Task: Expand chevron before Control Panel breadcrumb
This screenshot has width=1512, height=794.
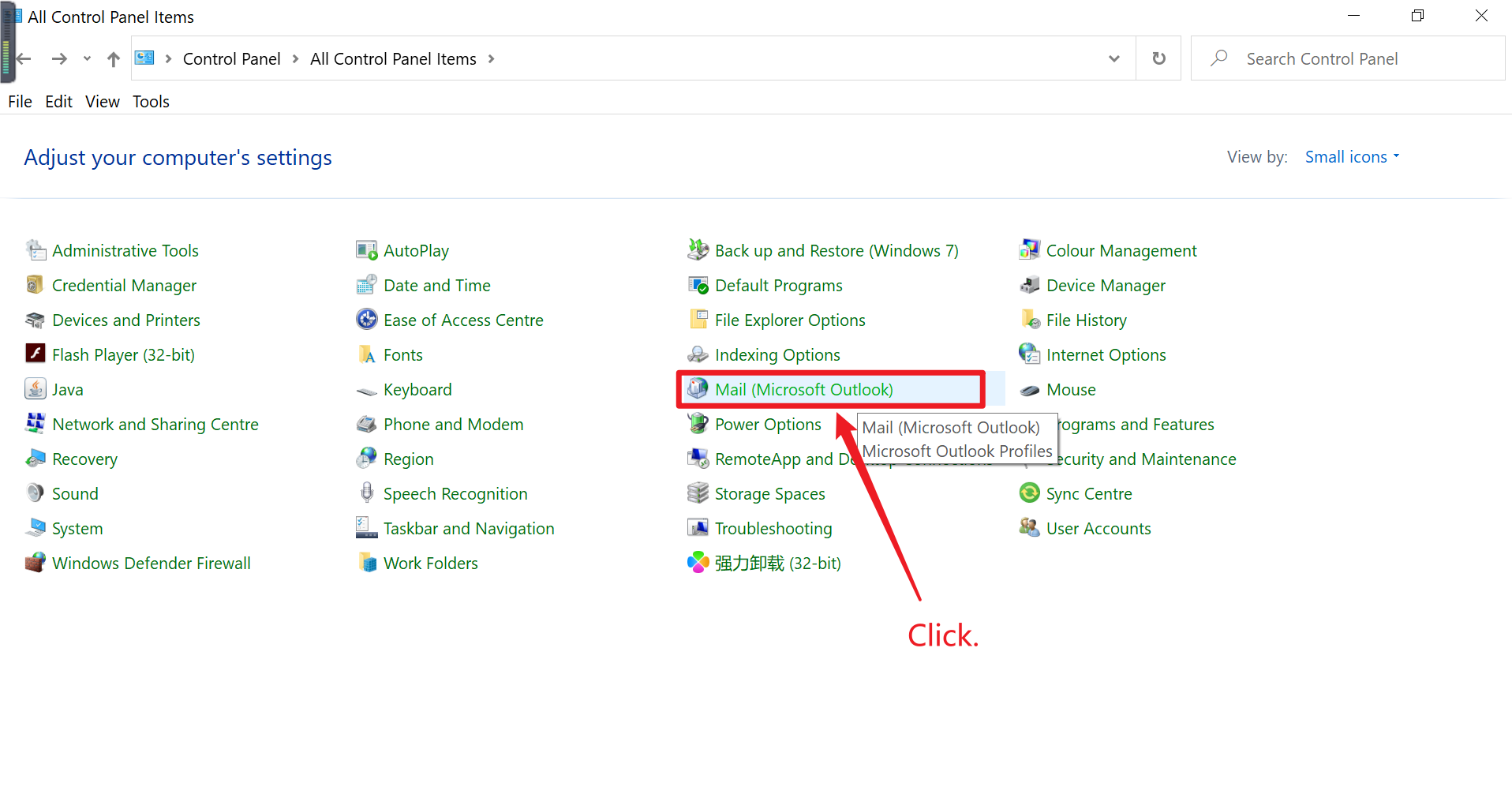Action: coord(168,58)
